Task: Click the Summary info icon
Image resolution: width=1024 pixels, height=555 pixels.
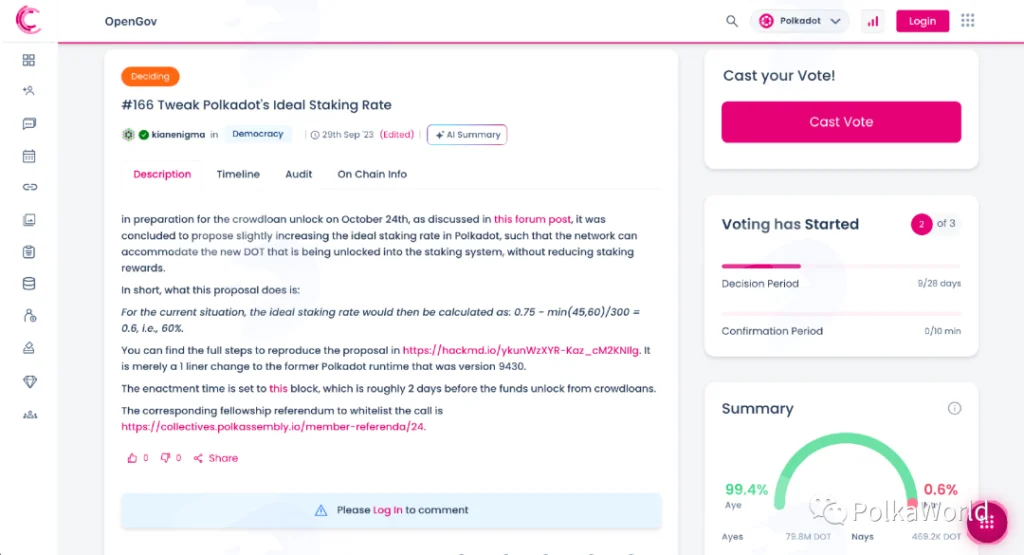Action: coord(954,408)
